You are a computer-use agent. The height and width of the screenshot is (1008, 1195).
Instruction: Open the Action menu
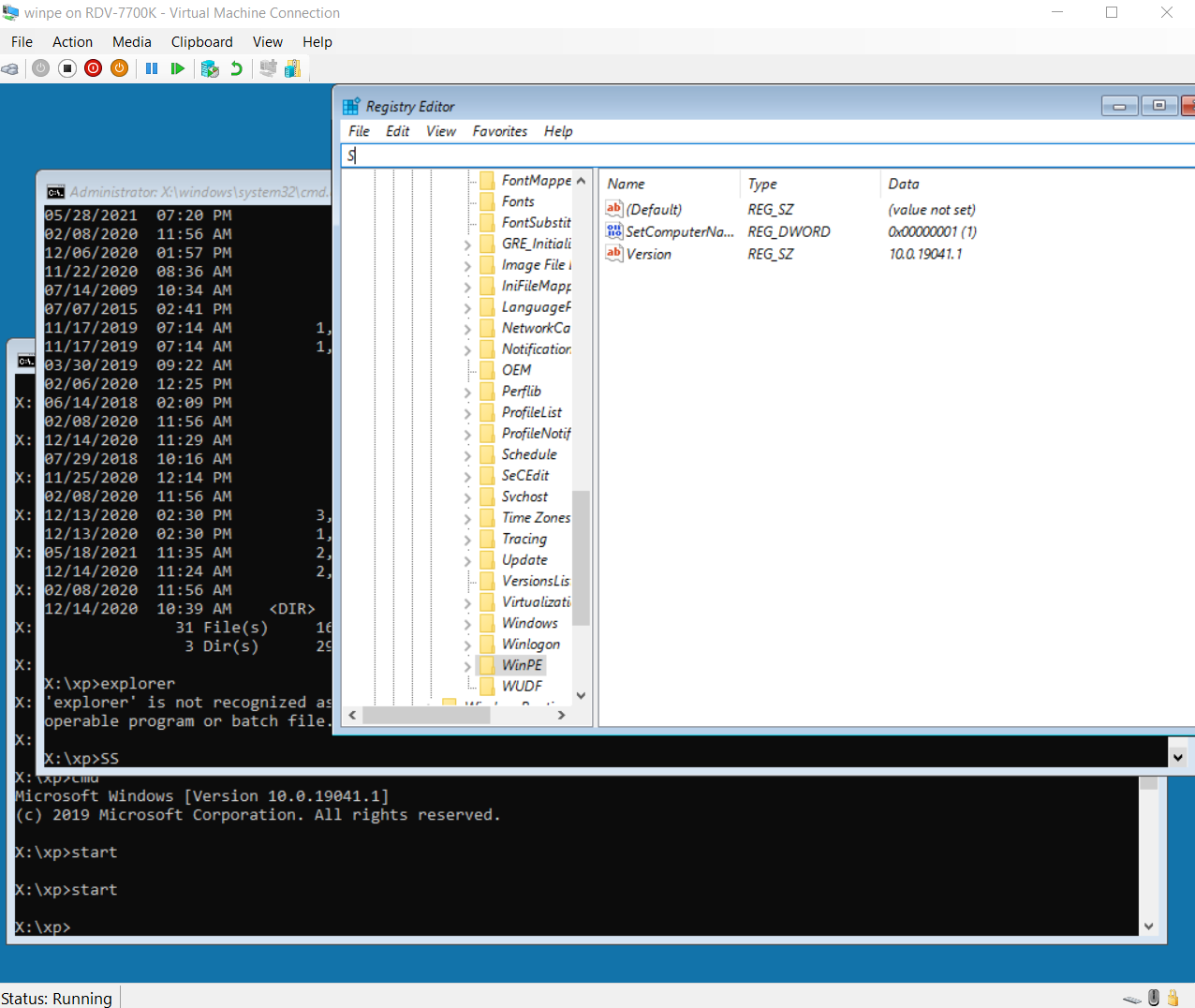pos(72,42)
